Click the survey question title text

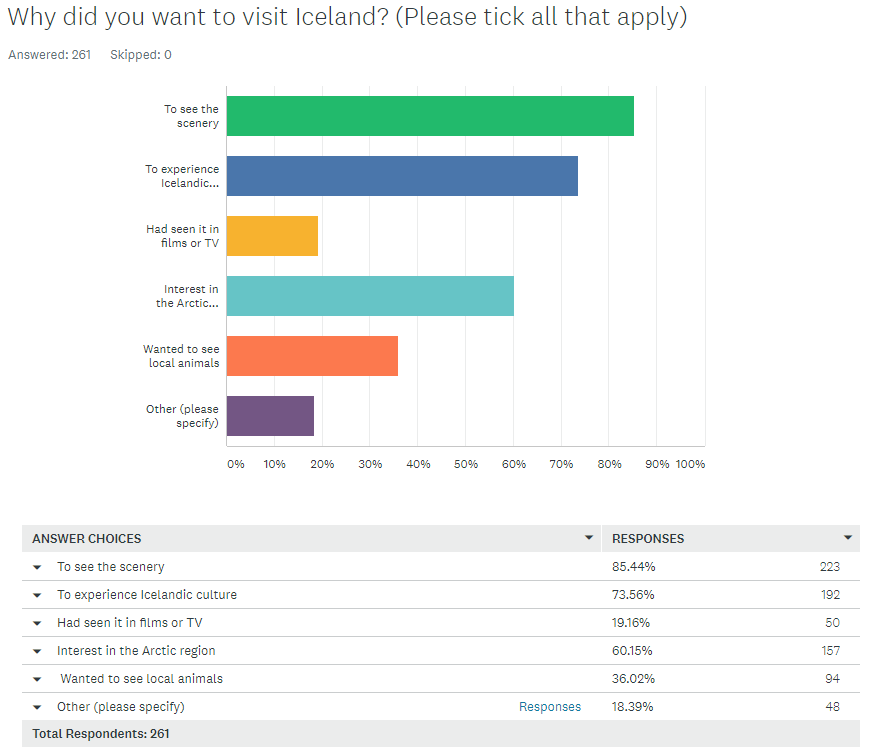point(348,17)
